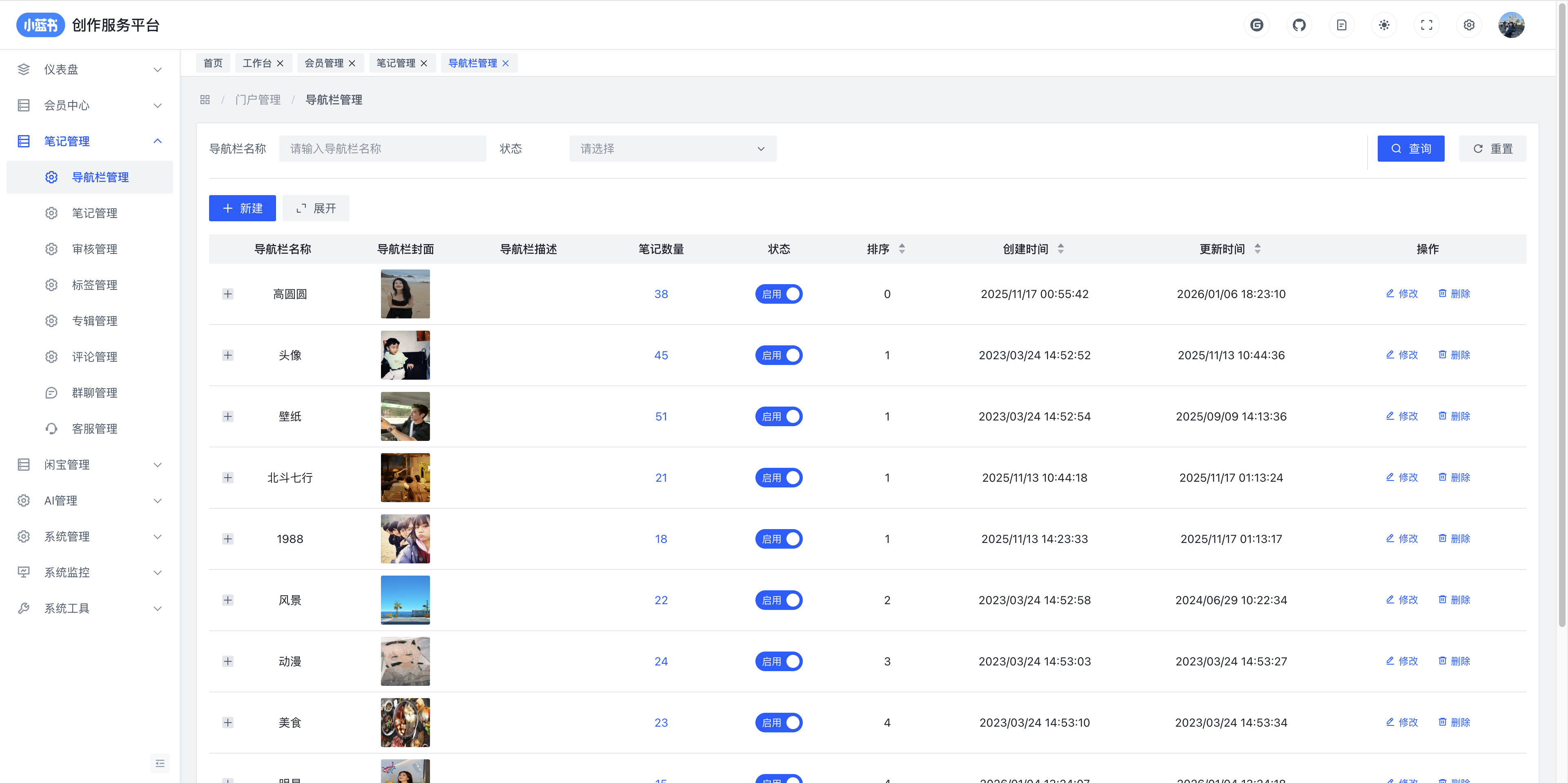Click the 新建 button

(242, 208)
